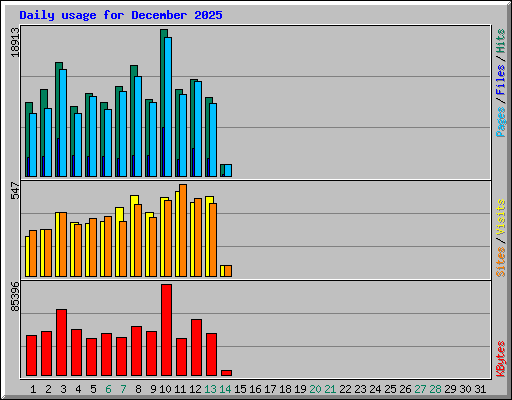Click the red KBytes bar for day 1
Viewport: 512px width, 400px height.
(31, 356)
